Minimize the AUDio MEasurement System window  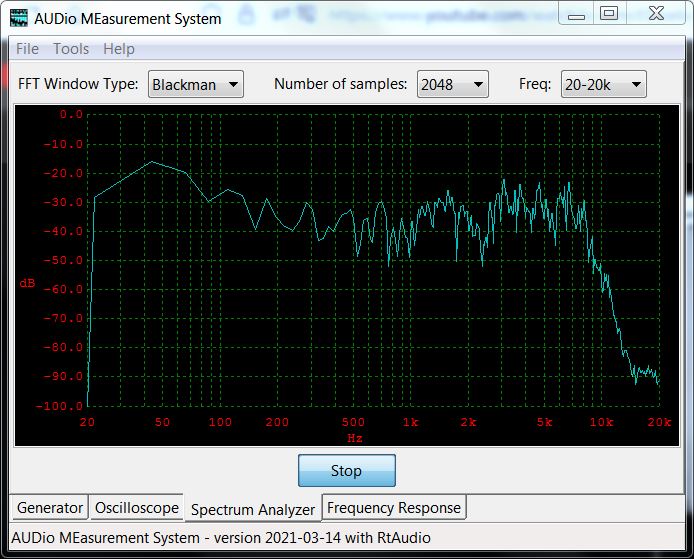(576, 14)
